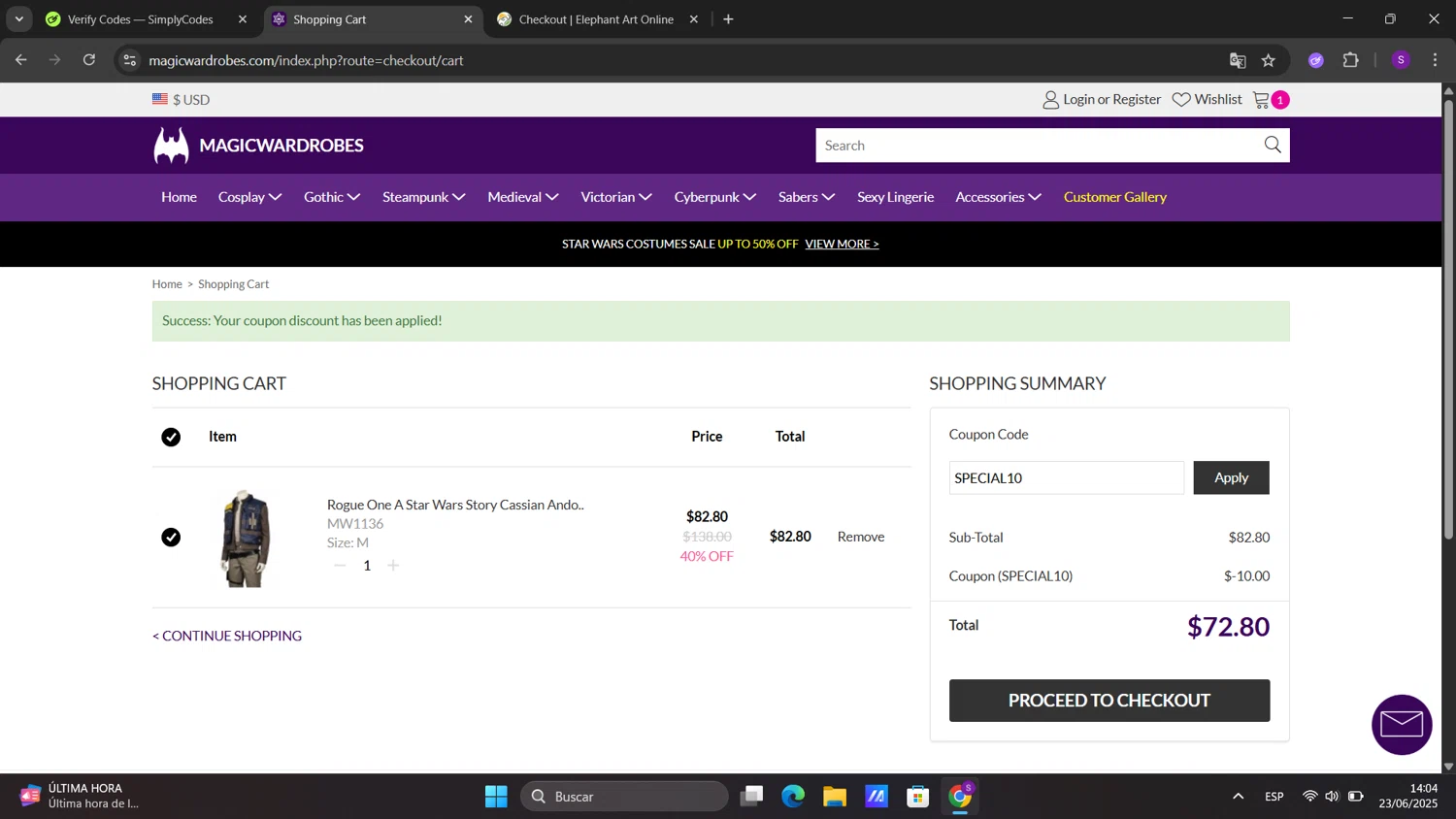Go back with browser back arrow
1456x819 pixels.
click(21, 60)
